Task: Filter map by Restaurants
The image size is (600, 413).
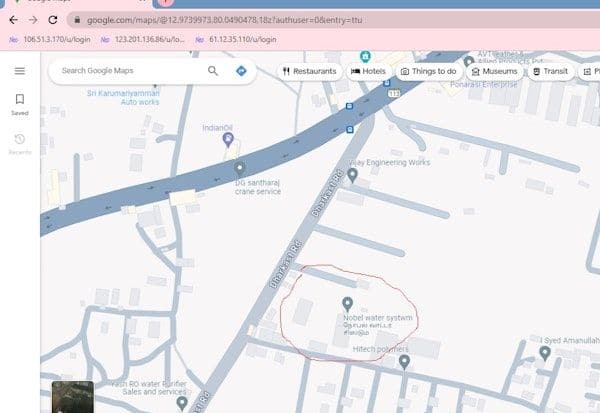Action: coord(309,72)
